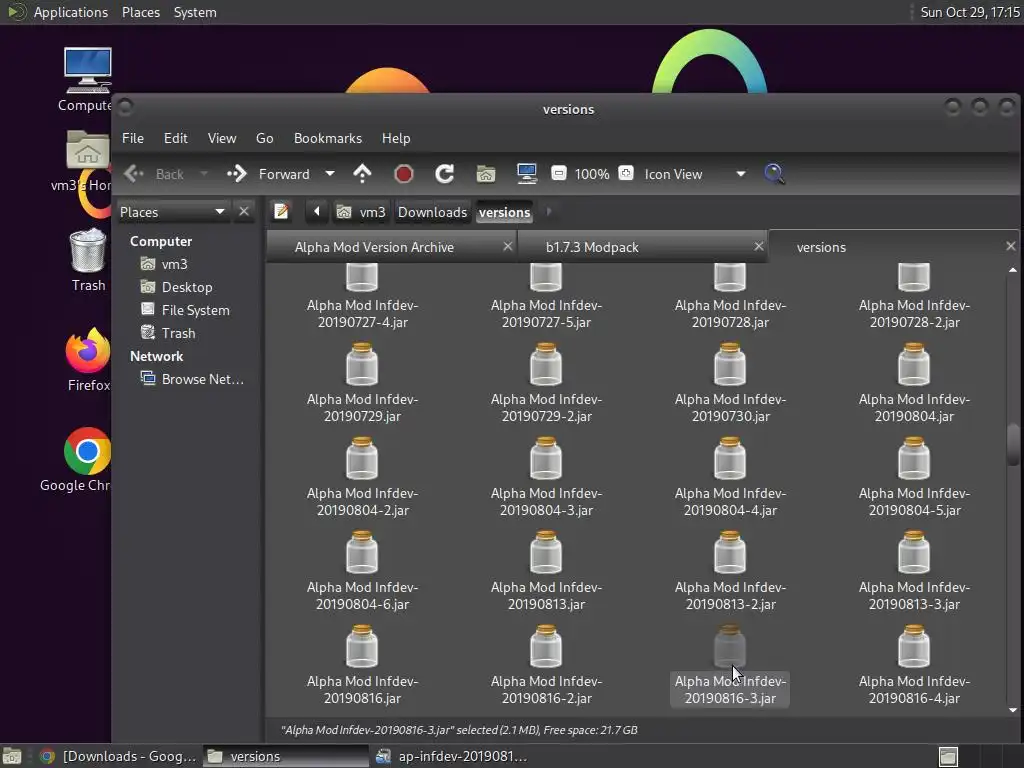Screen dimensions: 1024x768
Task: Open search magnifier icon
Action: (774, 174)
